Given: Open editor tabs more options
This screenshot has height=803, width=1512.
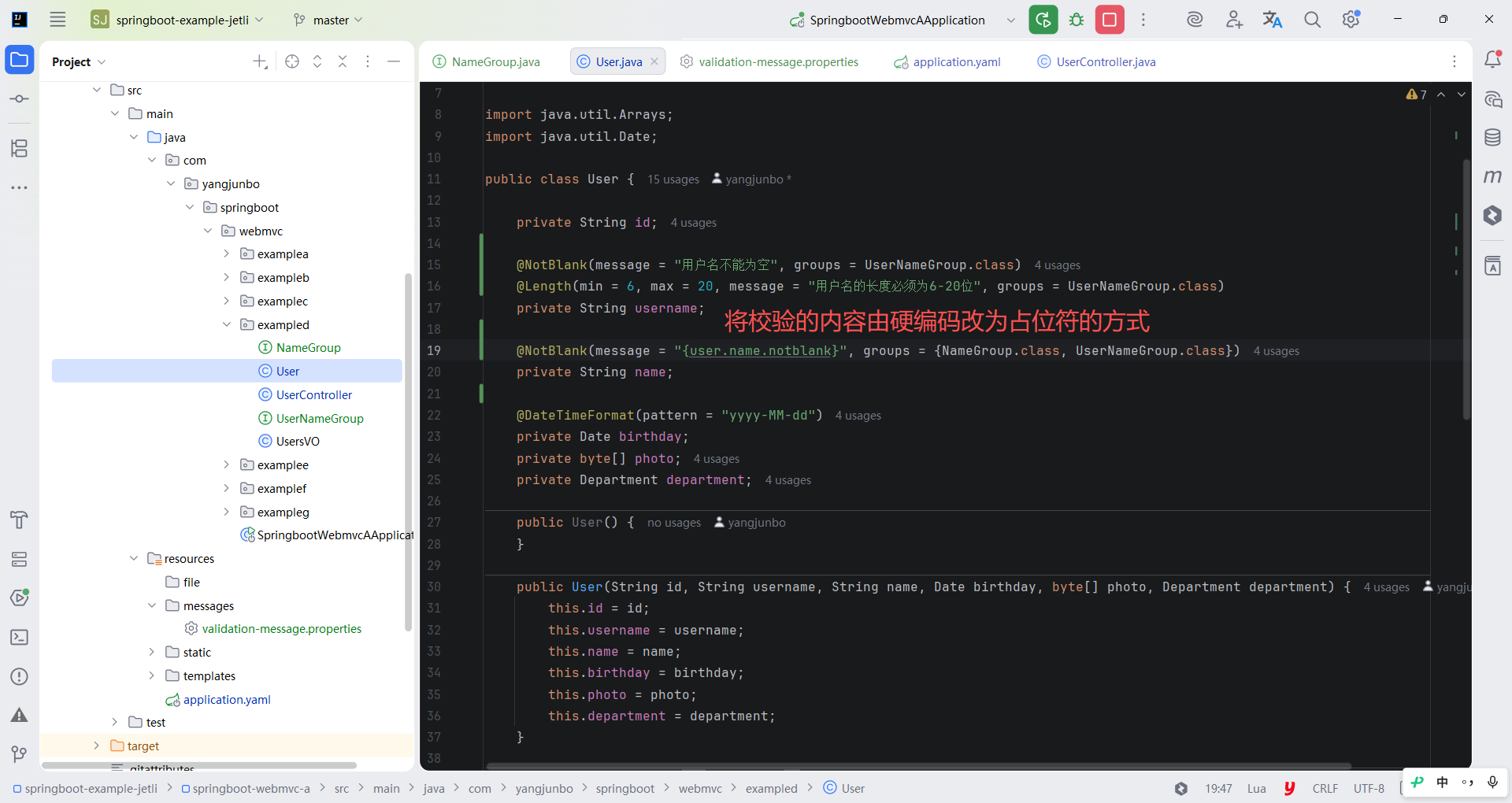Looking at the screenshot, I should [x=1455, y=61].
